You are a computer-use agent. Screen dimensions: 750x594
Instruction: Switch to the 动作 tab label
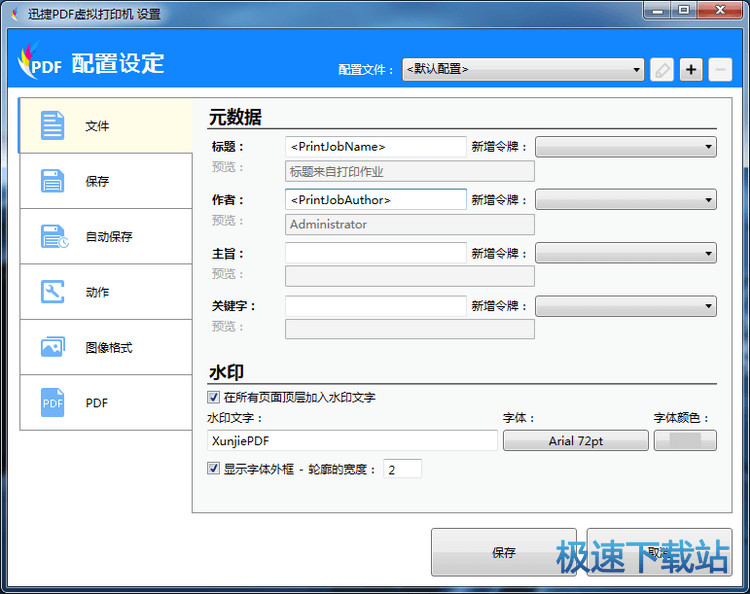click(97, 292)
